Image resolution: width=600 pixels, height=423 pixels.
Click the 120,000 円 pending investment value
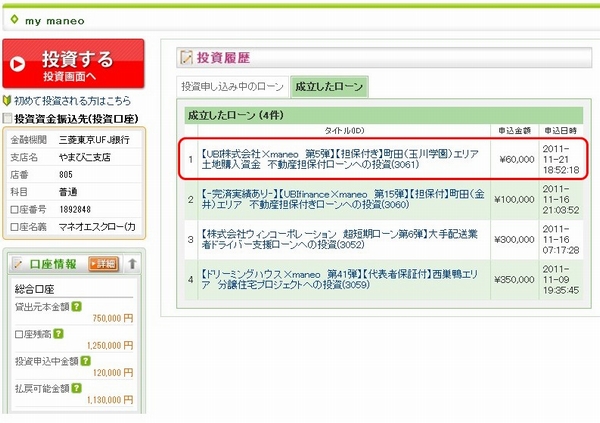[113, 372]
